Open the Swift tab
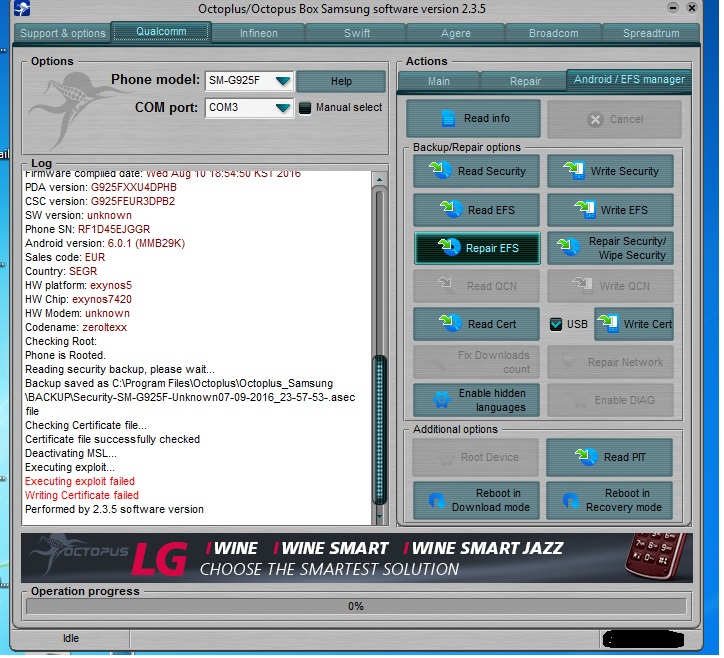Screen dimensions: 724x658 (356, 33)
